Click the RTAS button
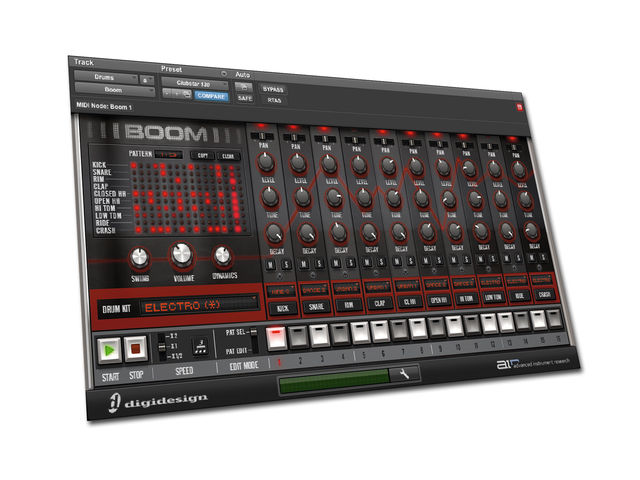The width and height of the screenshot is (640, 480). coord(274,100)
